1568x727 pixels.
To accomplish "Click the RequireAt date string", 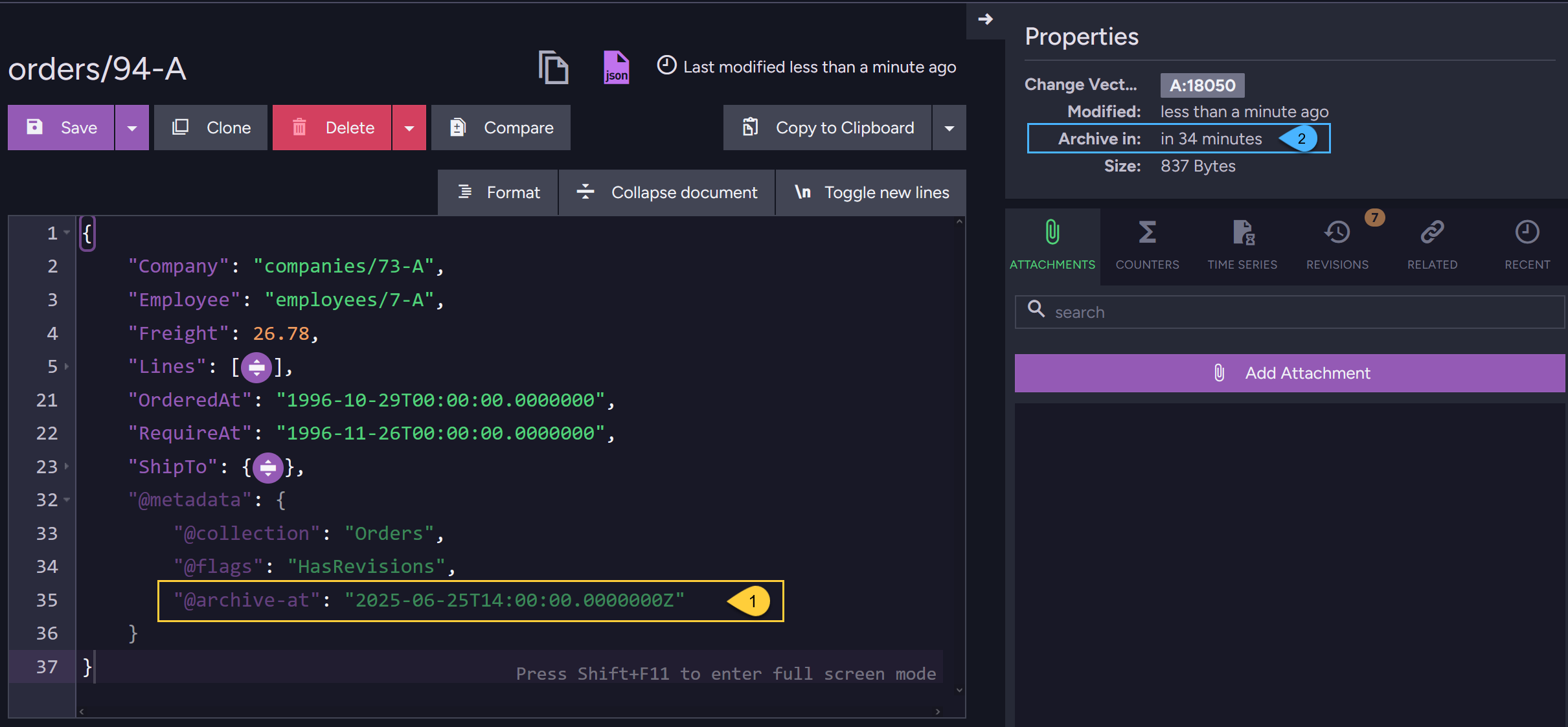I will pyautogui.click(x=440, y=433).
